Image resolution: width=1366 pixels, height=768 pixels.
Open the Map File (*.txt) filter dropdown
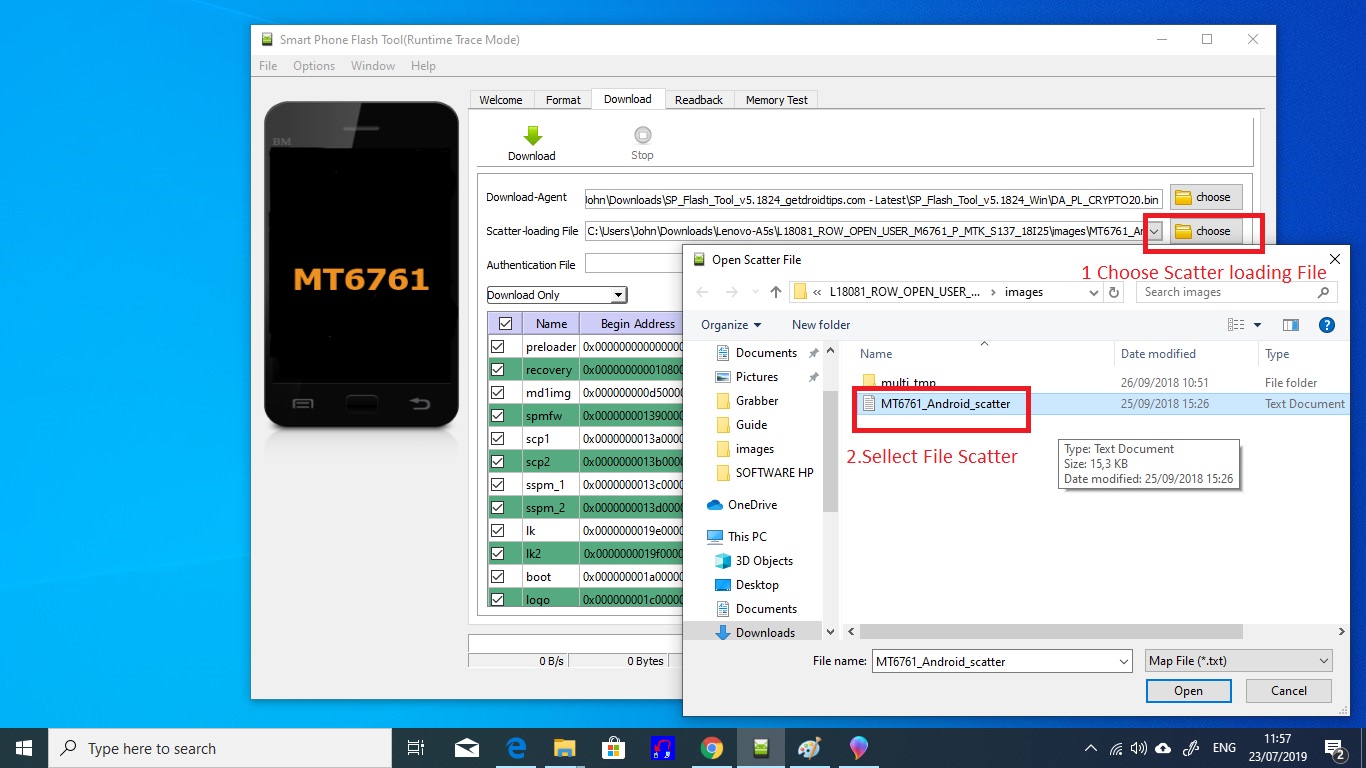1239,661
